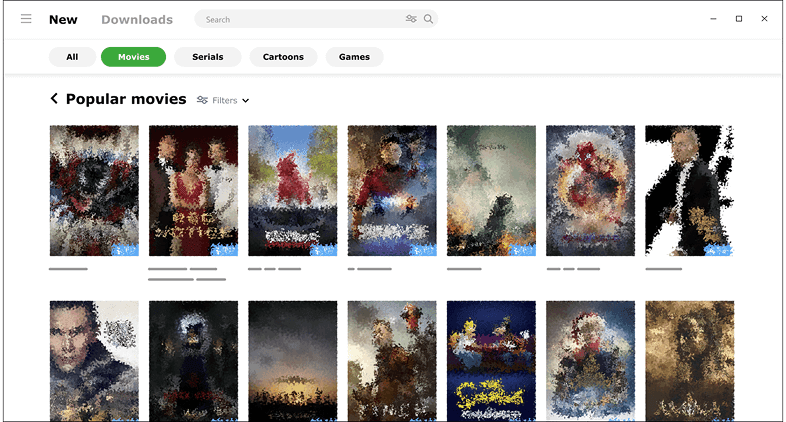Click the search filter sliders icon
Viewport: 786px width, 422px height.
click(x=411, y=19)
